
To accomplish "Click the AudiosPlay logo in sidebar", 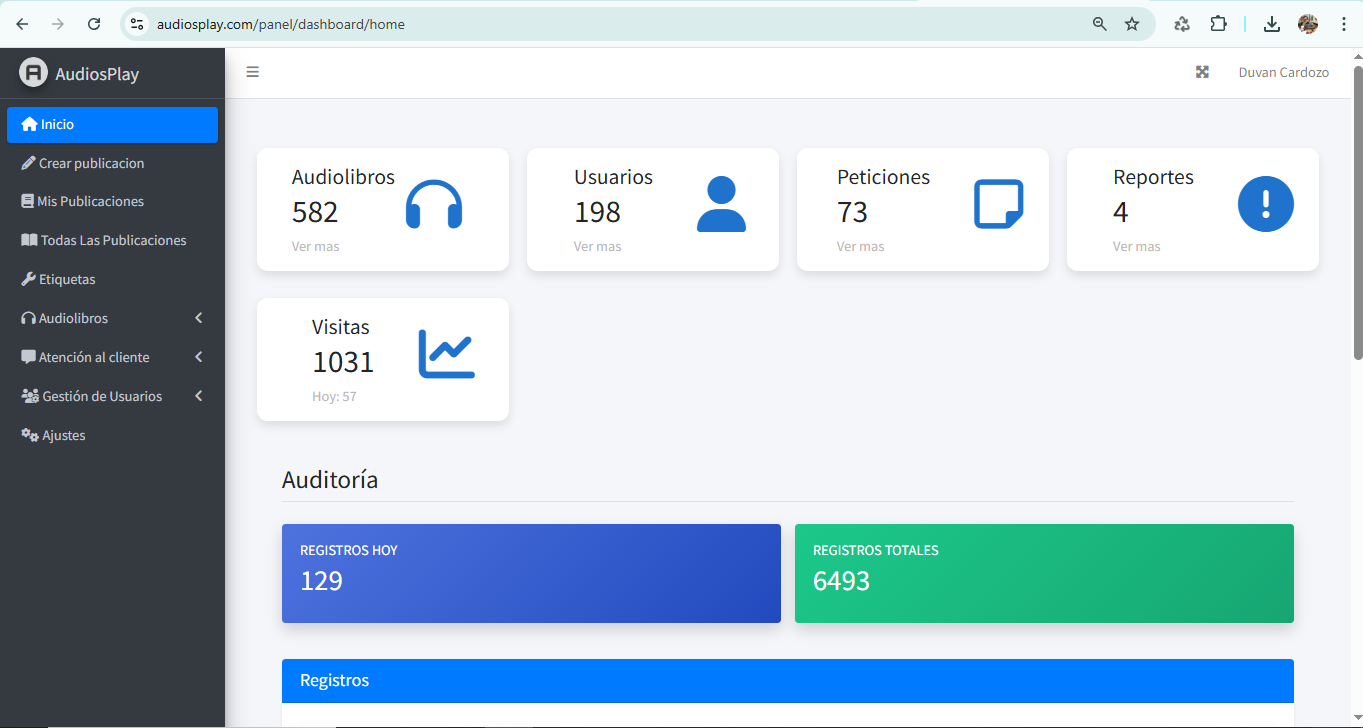I will tap(34, 73).
